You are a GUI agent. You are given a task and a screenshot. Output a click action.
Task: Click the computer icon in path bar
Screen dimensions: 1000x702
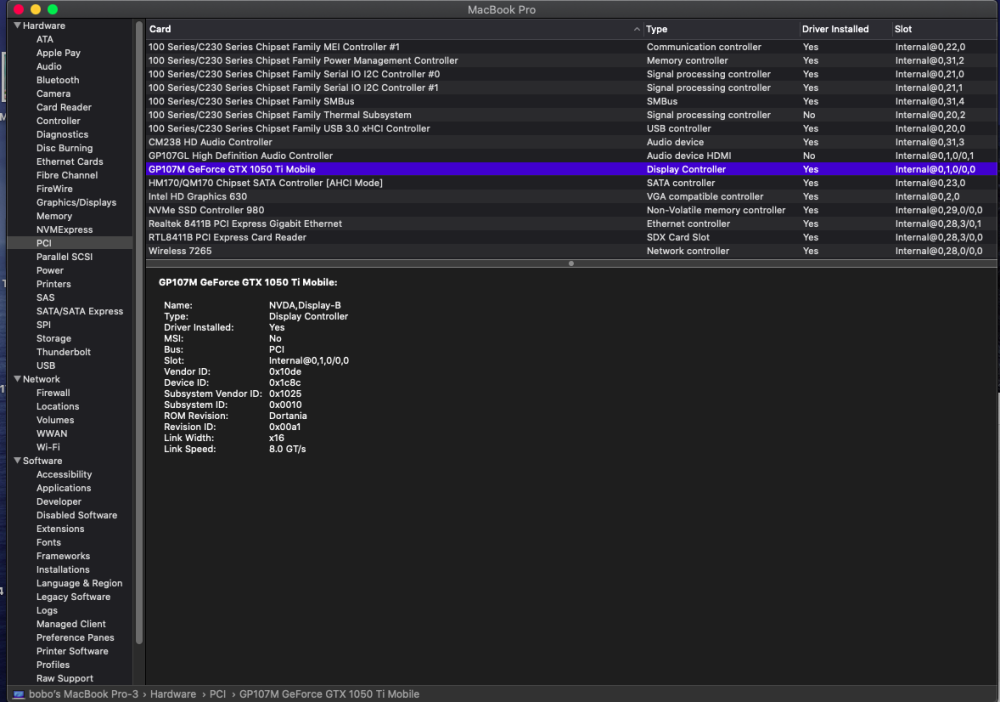tap(18, 694)
